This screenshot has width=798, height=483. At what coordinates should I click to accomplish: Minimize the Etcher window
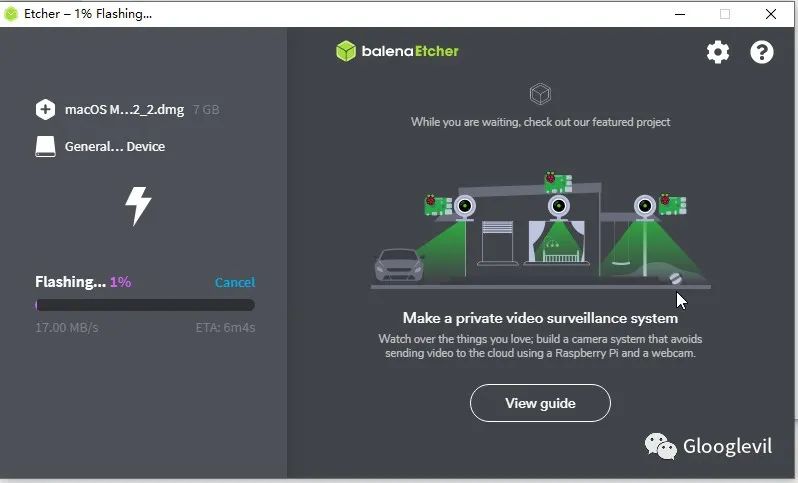pyautogui.click(x=680, y=14)
